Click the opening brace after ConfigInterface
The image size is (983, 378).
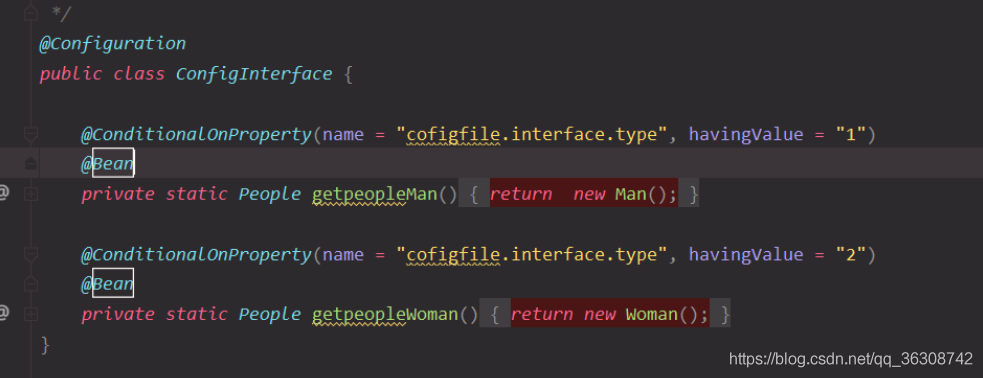click(x=349, y=75)
